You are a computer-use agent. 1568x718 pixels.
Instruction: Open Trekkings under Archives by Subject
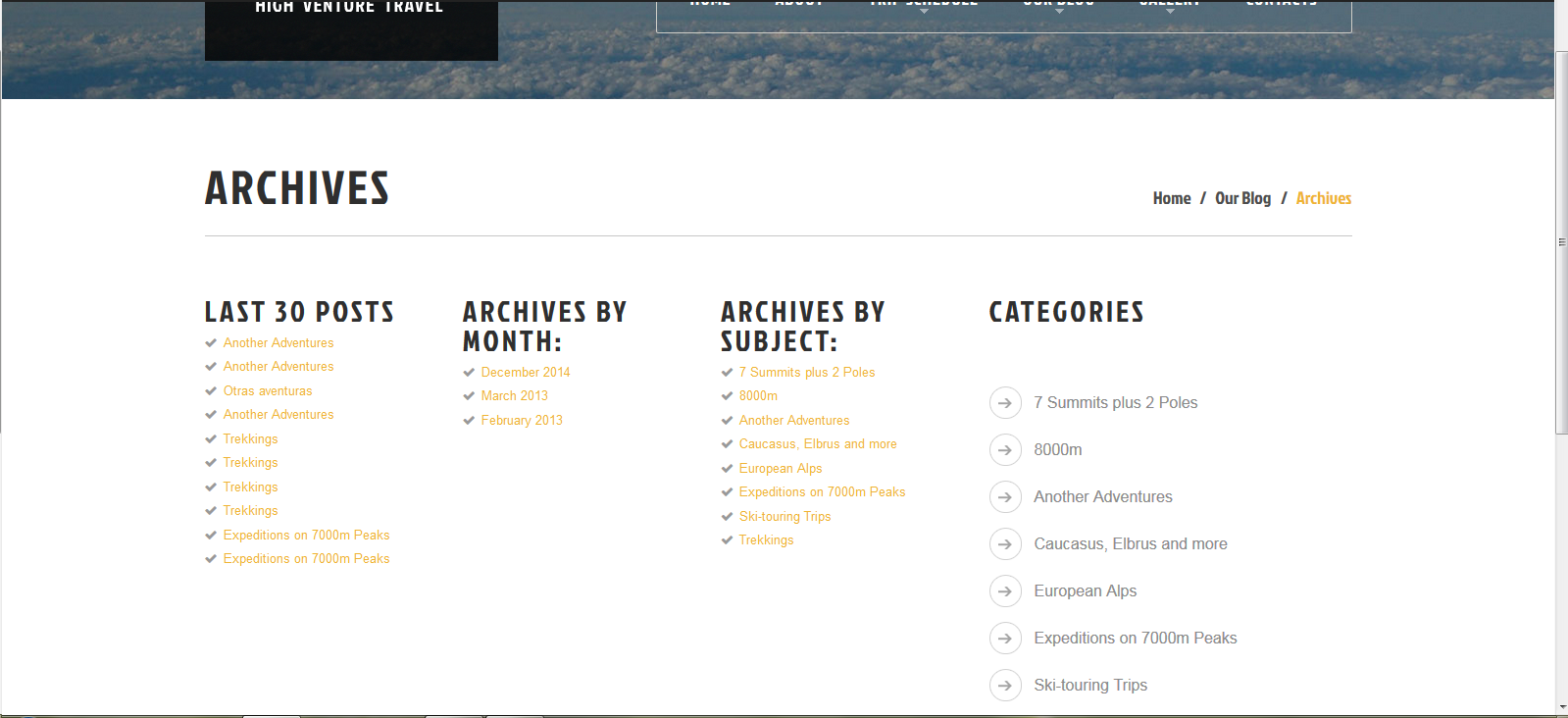tap(766, 539)
